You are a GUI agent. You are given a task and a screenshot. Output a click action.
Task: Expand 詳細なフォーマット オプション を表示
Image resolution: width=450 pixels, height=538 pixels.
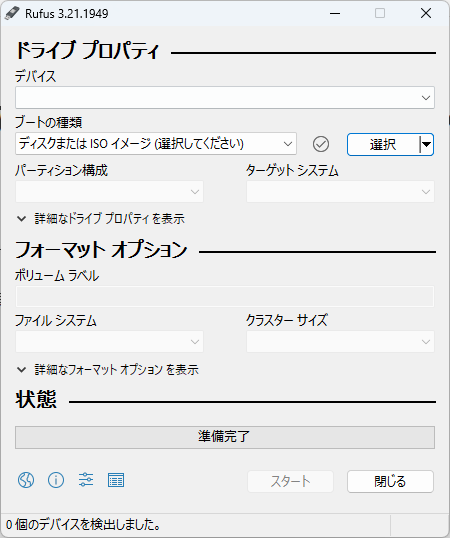click(x=108, y=370)
